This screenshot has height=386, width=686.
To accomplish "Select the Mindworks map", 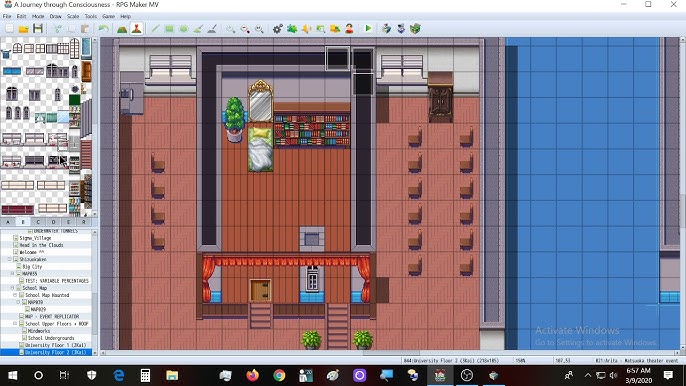I will [x=39, y=331].
